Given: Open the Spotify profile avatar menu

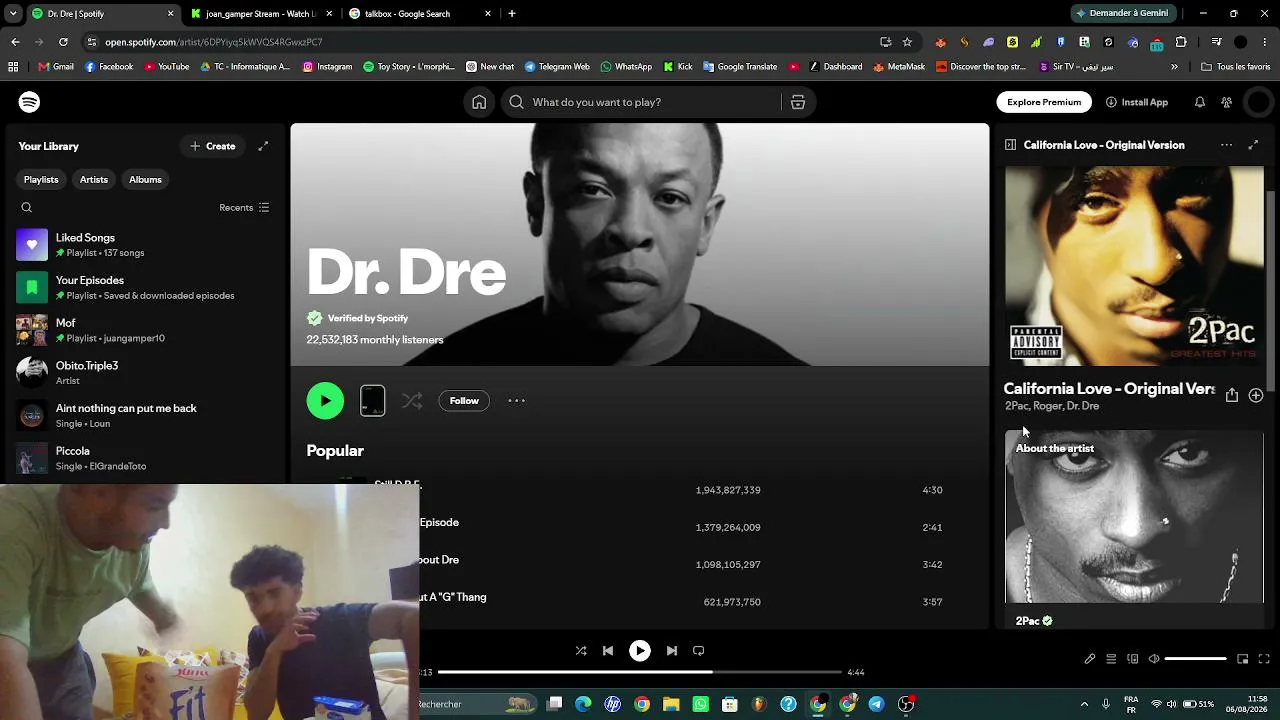Looking at the screenshot, I should [x=1258, y=102].
